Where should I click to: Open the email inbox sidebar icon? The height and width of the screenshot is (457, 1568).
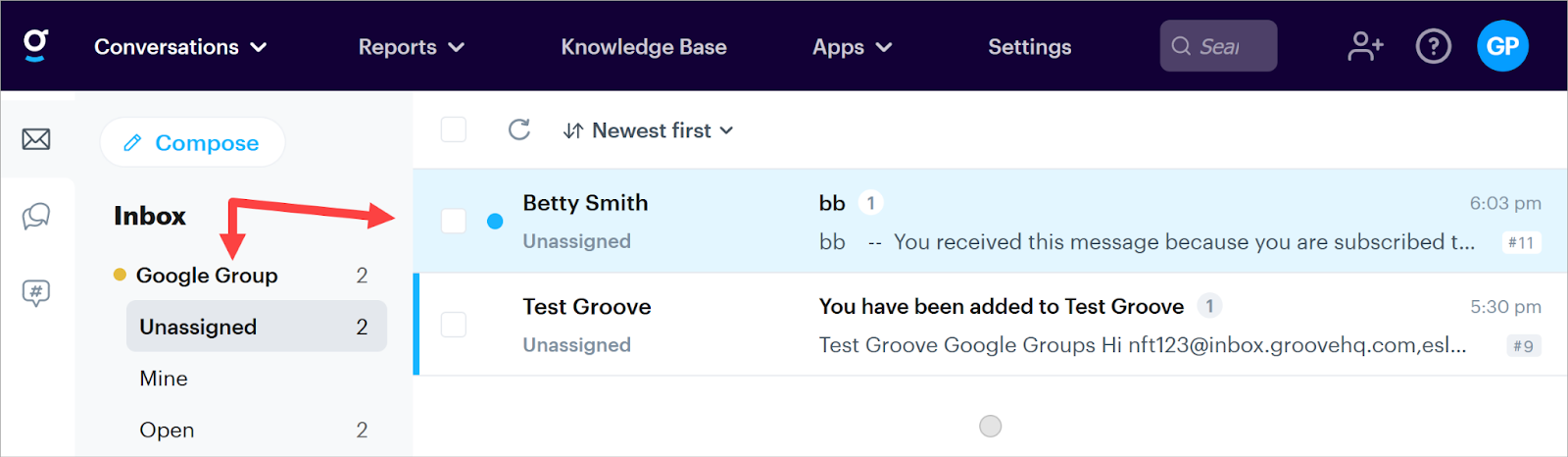pyautogui.click(x=36, y=139)
